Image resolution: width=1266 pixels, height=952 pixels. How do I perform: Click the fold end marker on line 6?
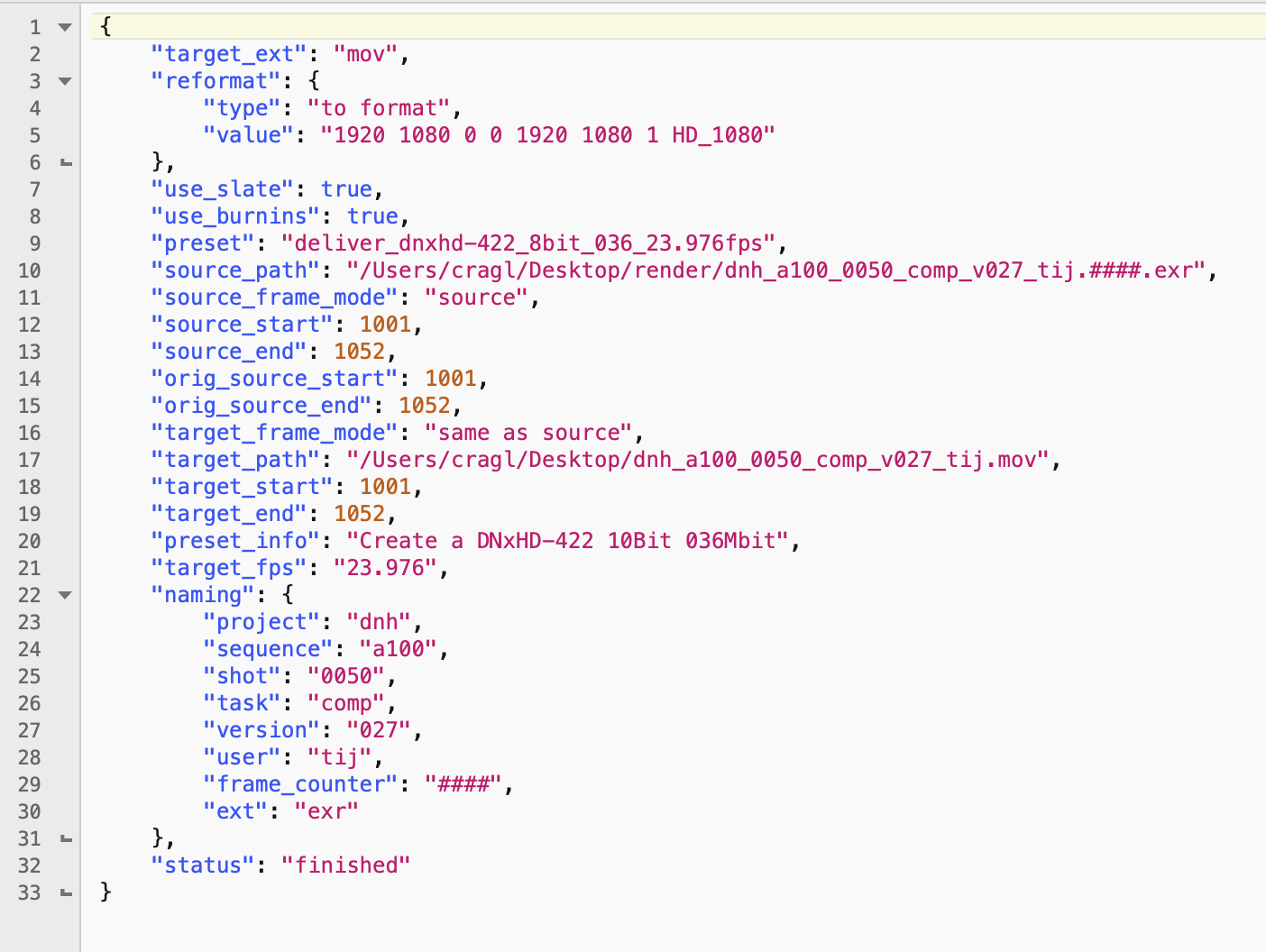click(66, 163)
